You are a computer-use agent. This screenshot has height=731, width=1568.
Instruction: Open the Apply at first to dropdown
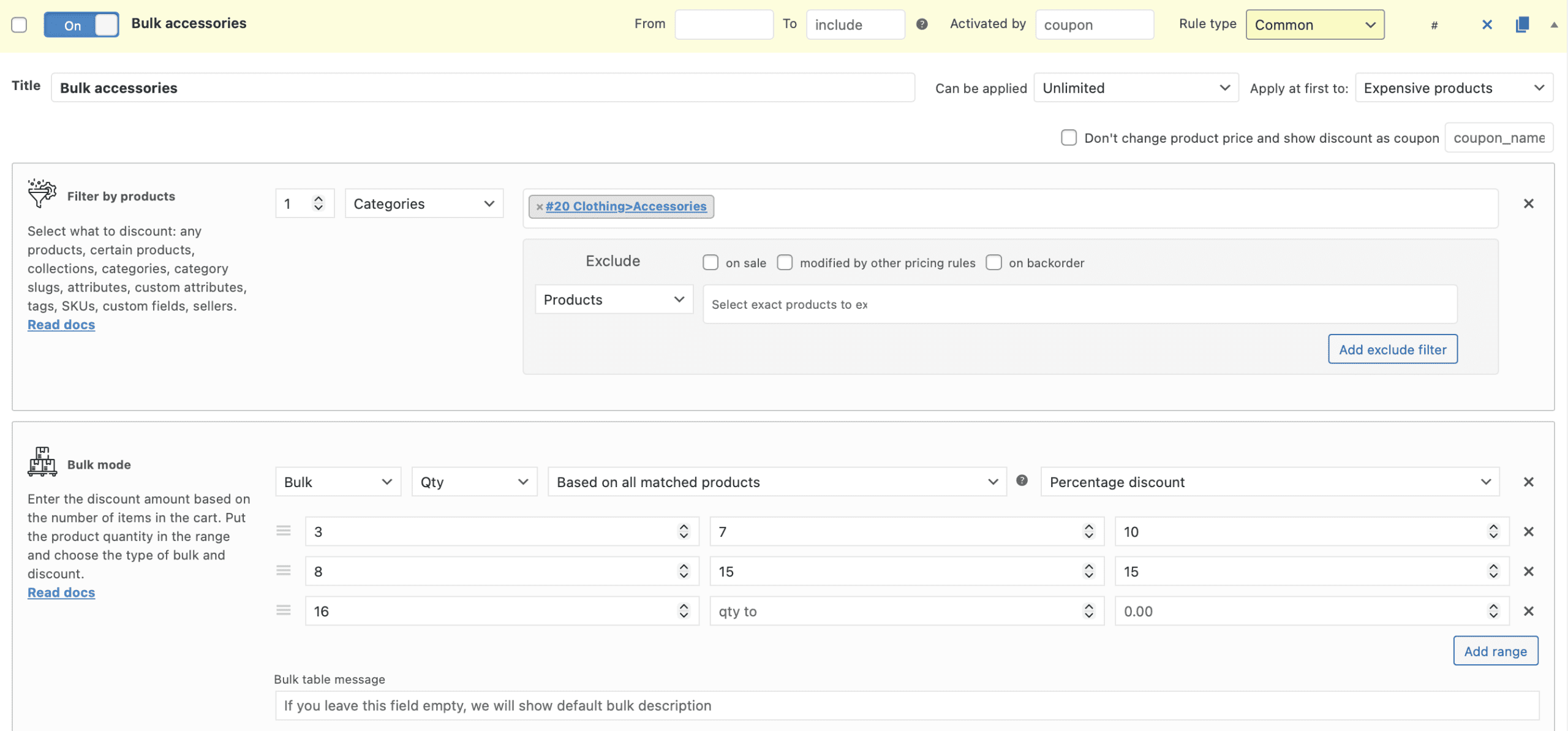pos(1454,88)
